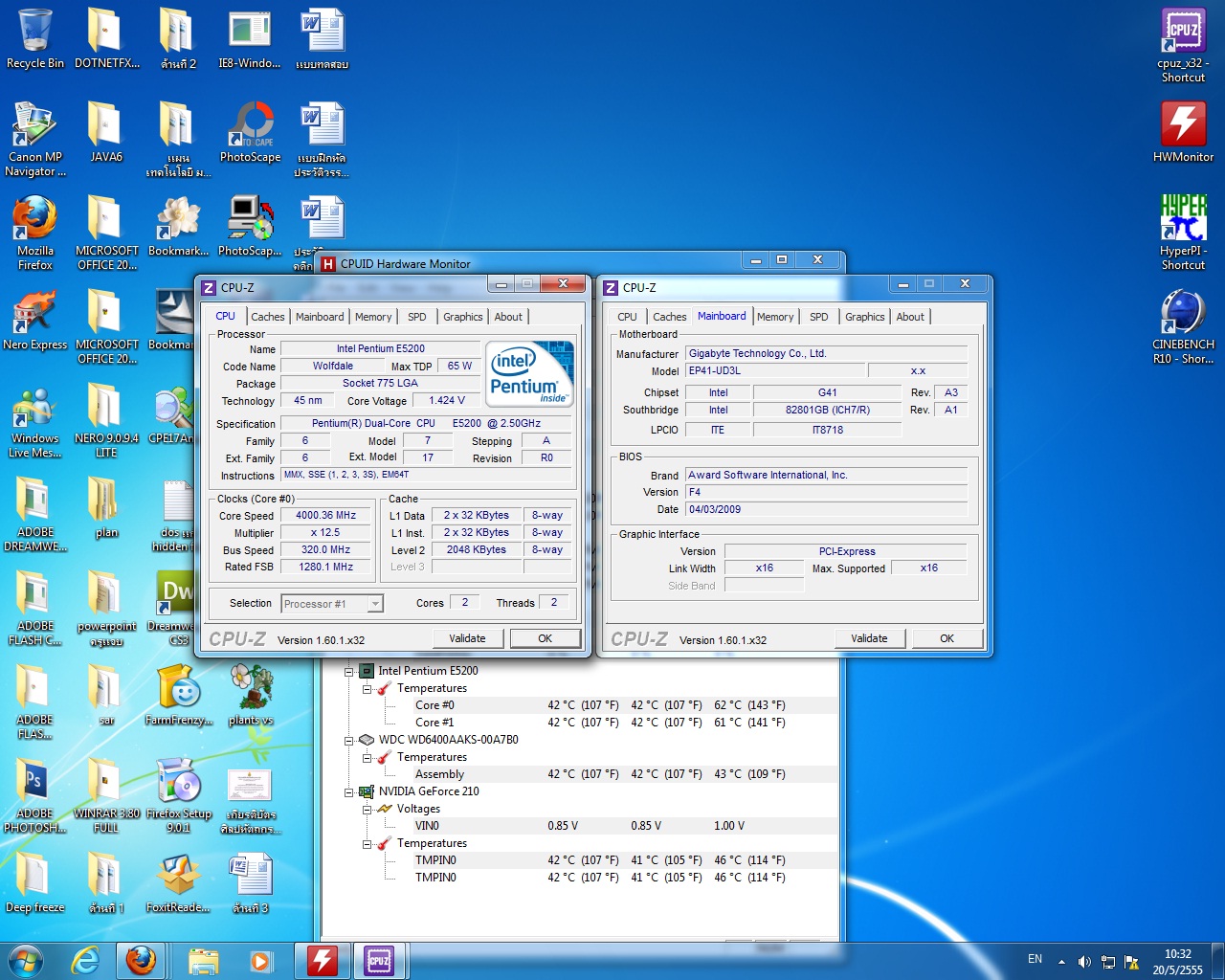Collapse the Intel Pentium E5200 tree node
Viewport: 1225px width, 980px height.
(x=349, y=672)
